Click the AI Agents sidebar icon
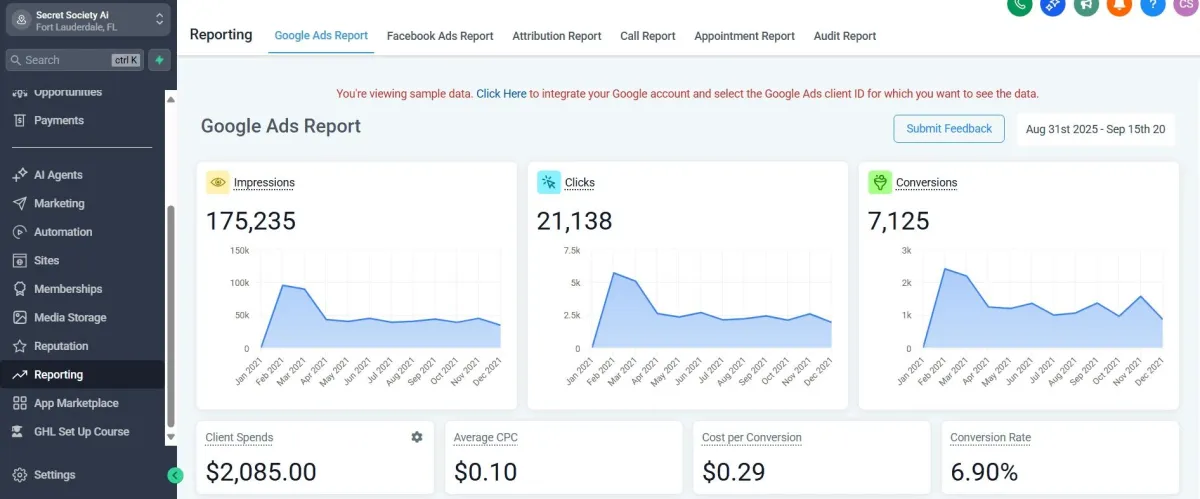The height and width of the screenshot is (499, 1200). click(x=19, y=175)
